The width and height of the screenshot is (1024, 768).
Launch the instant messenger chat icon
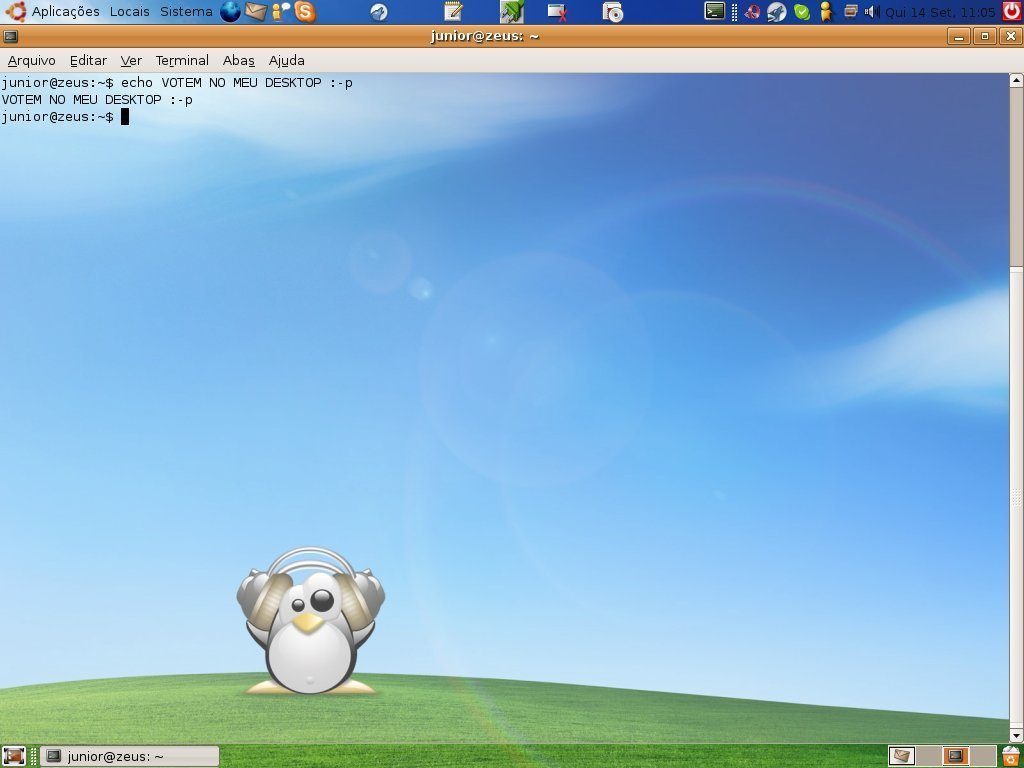(x=280, y=12)
